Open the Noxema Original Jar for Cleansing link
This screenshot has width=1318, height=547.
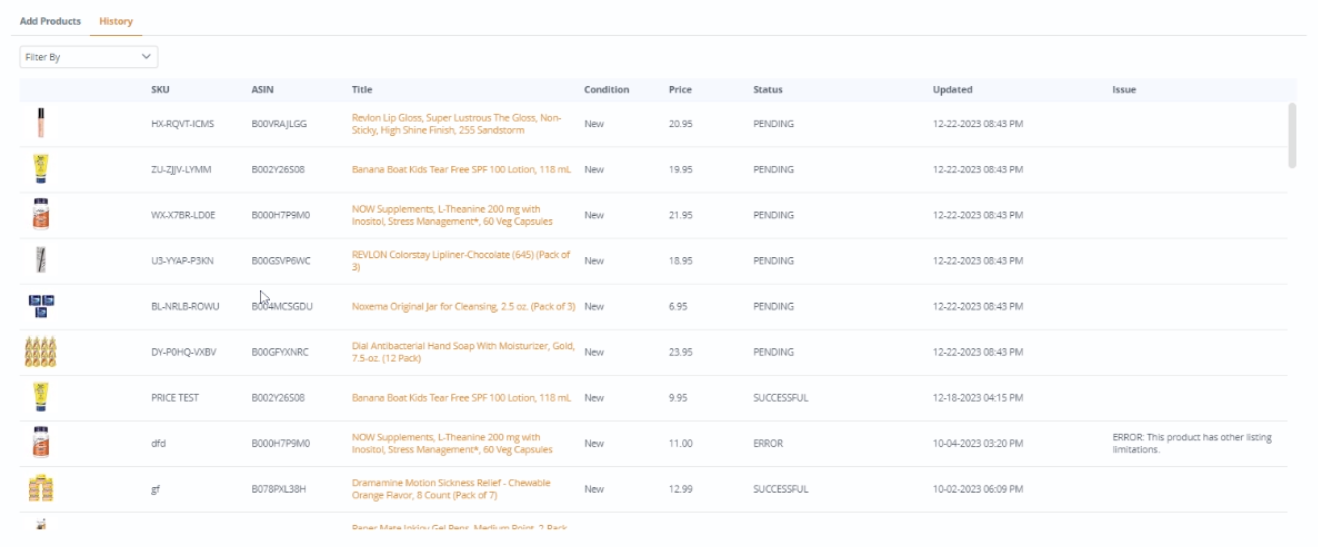(464, 306)
